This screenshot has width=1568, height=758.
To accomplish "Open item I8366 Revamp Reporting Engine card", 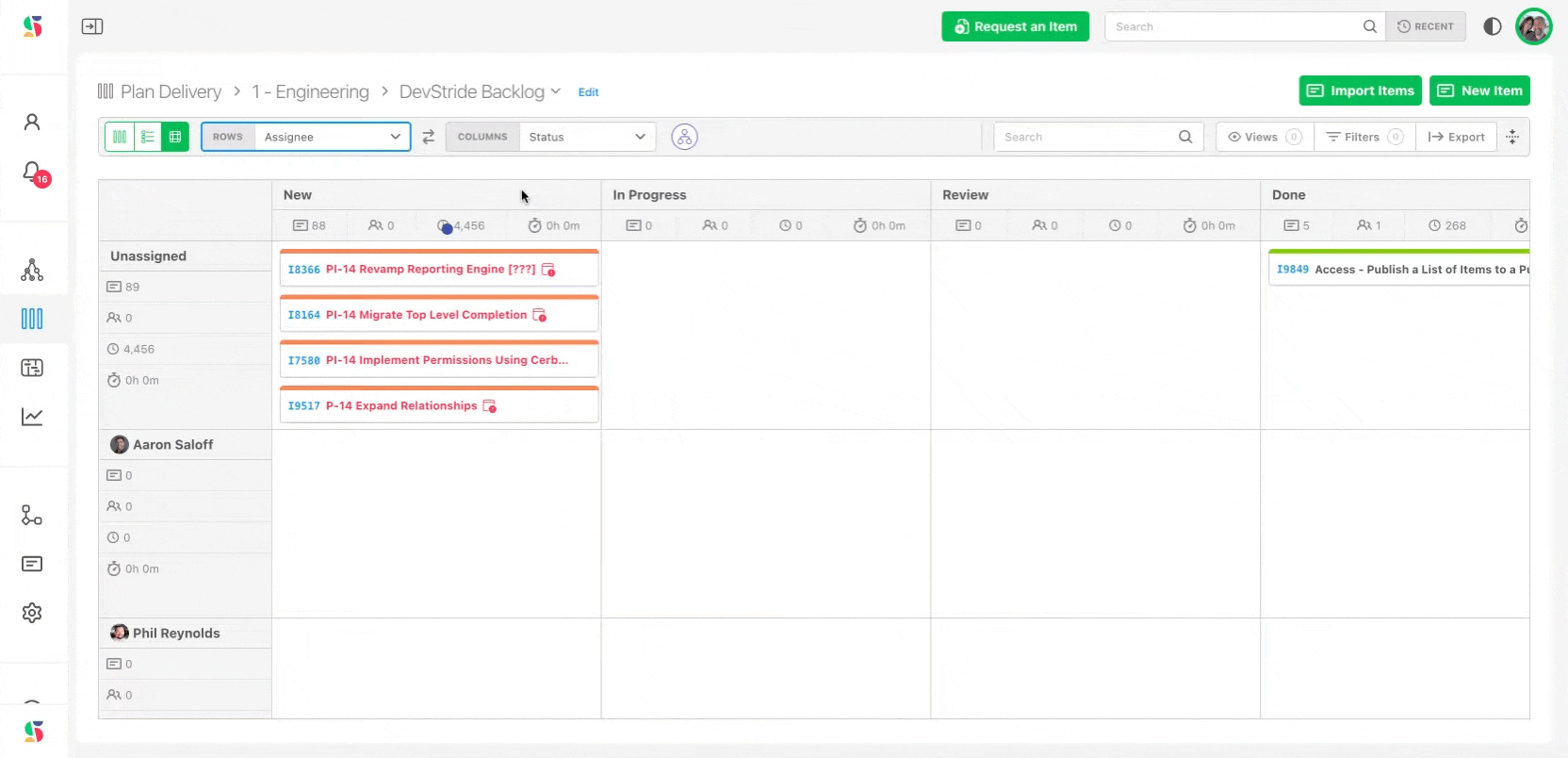I will pos(430,270).
